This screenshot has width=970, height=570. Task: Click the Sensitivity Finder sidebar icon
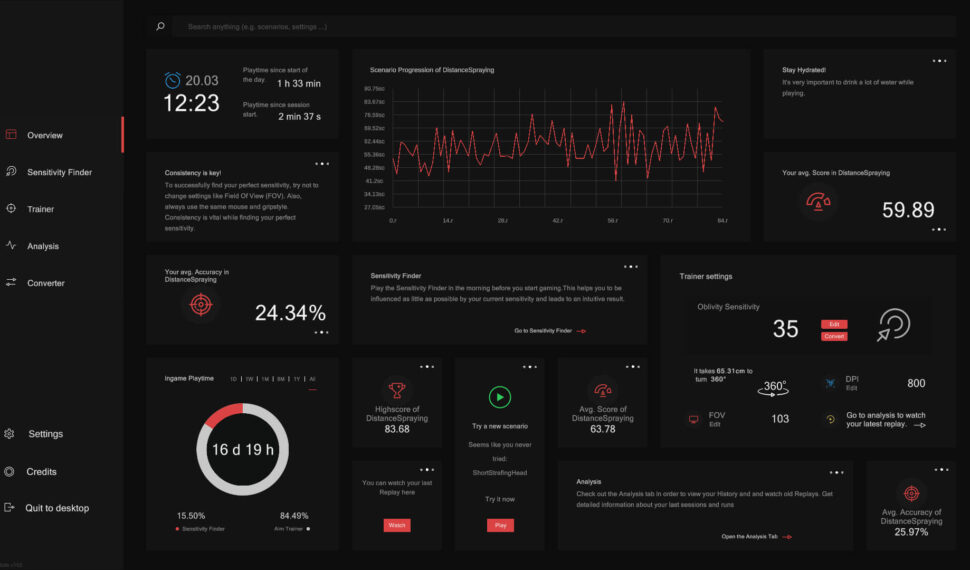click(x=11, y=172)
